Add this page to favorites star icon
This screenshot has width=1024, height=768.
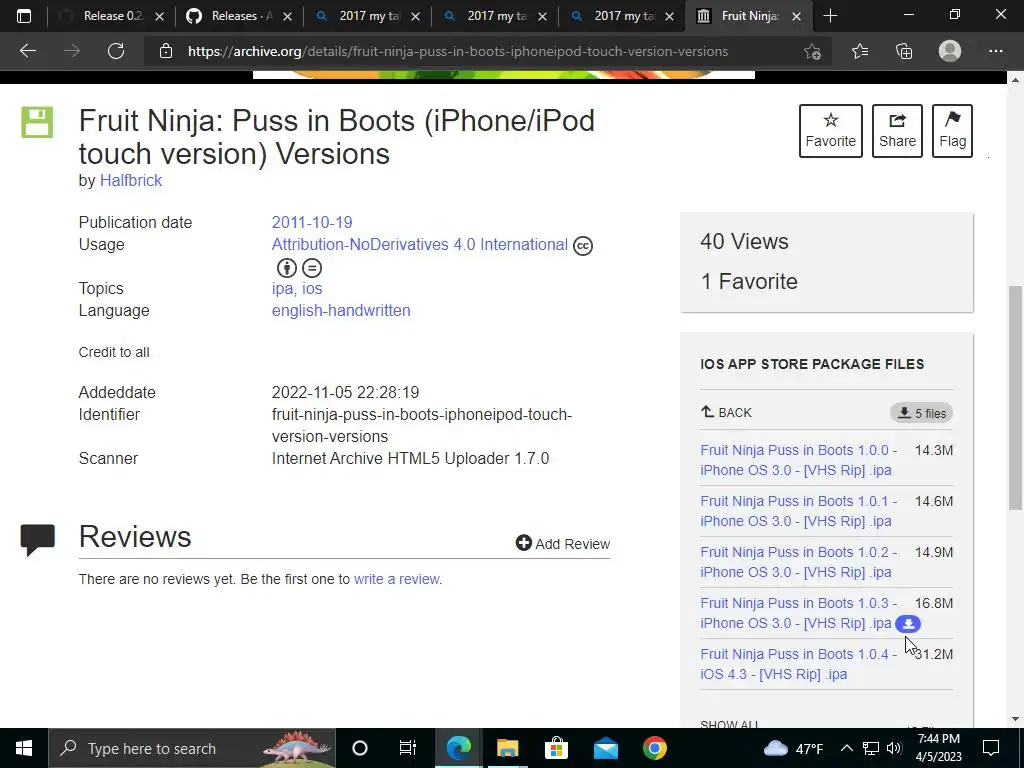pos(812,51)
